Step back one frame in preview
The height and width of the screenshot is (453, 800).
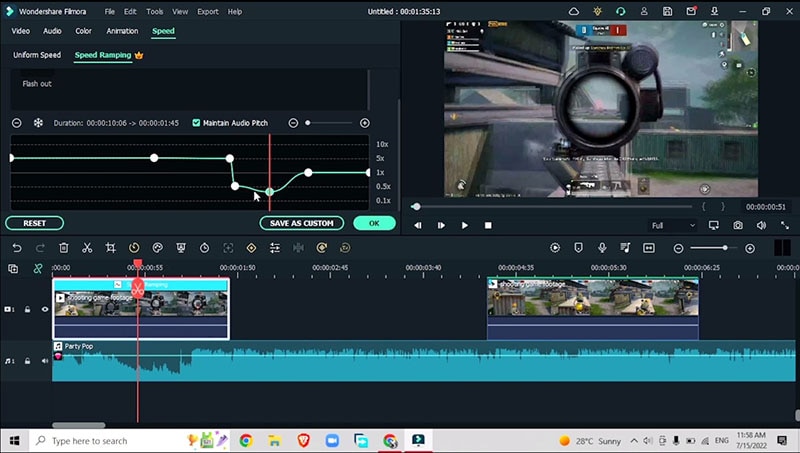tap(418, 225)
